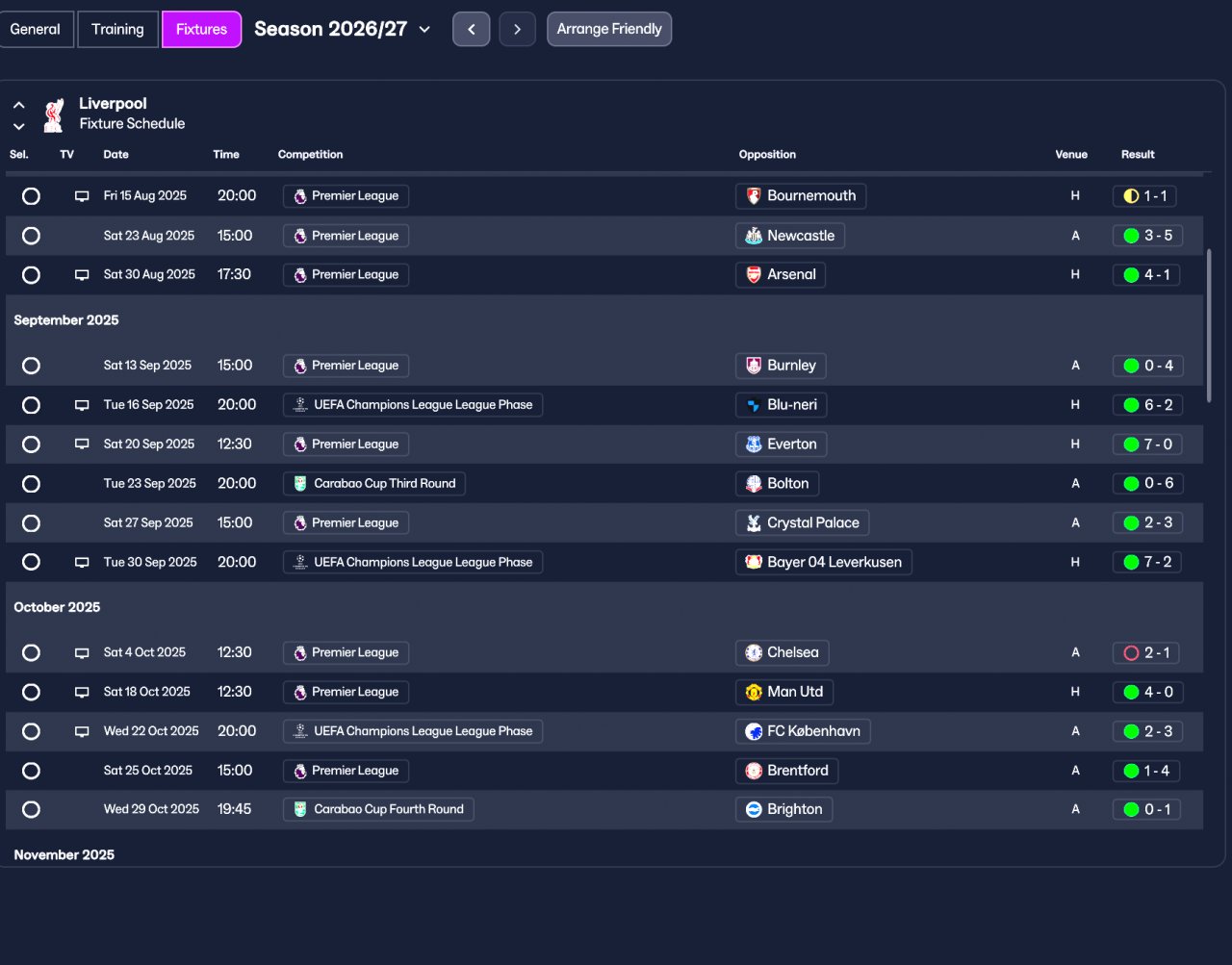Sort fixtures by the Venue column header

coord(1071,154)
